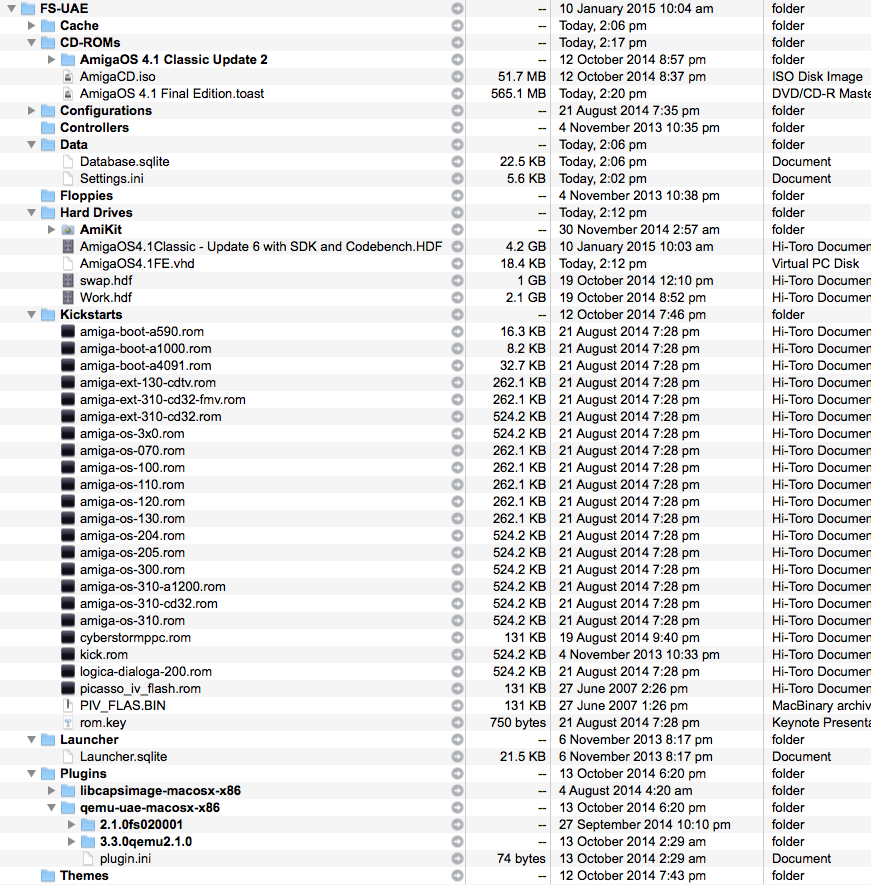Click the date 27 June 2007 1:26 pm

pyautogui.click(x=623, y=706)
